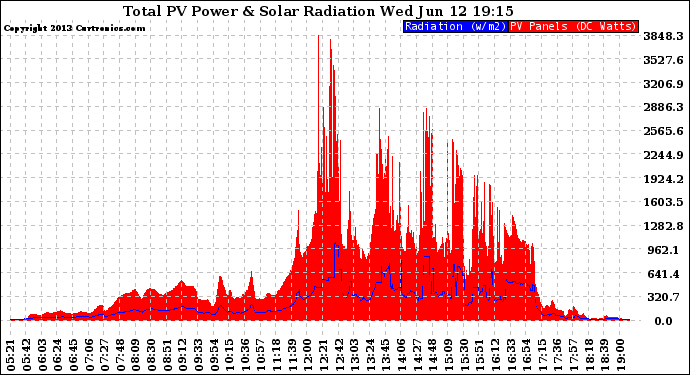Click the 17:15 time label
This screenshot has width=690, height=375.
click(542, 355)
